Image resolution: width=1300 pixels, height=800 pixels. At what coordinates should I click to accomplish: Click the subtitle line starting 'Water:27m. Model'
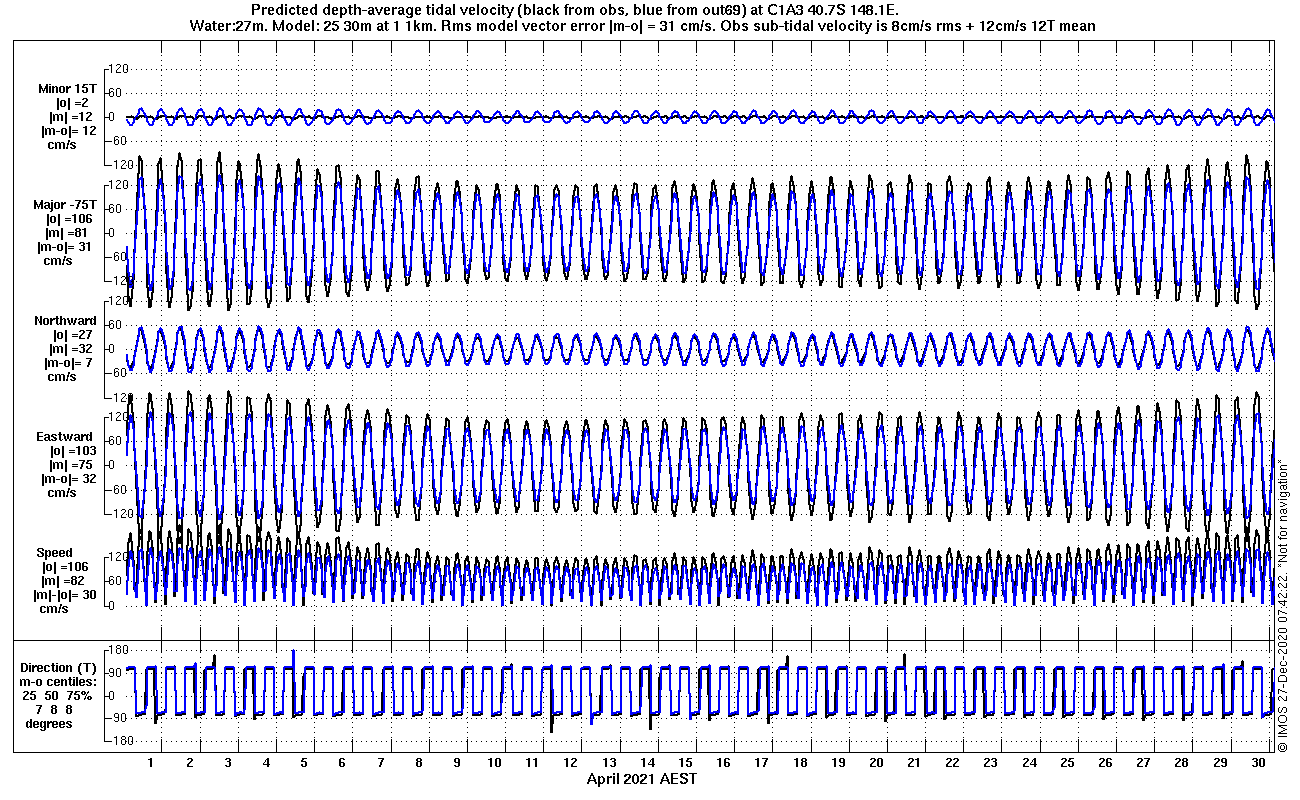point(641,25)
